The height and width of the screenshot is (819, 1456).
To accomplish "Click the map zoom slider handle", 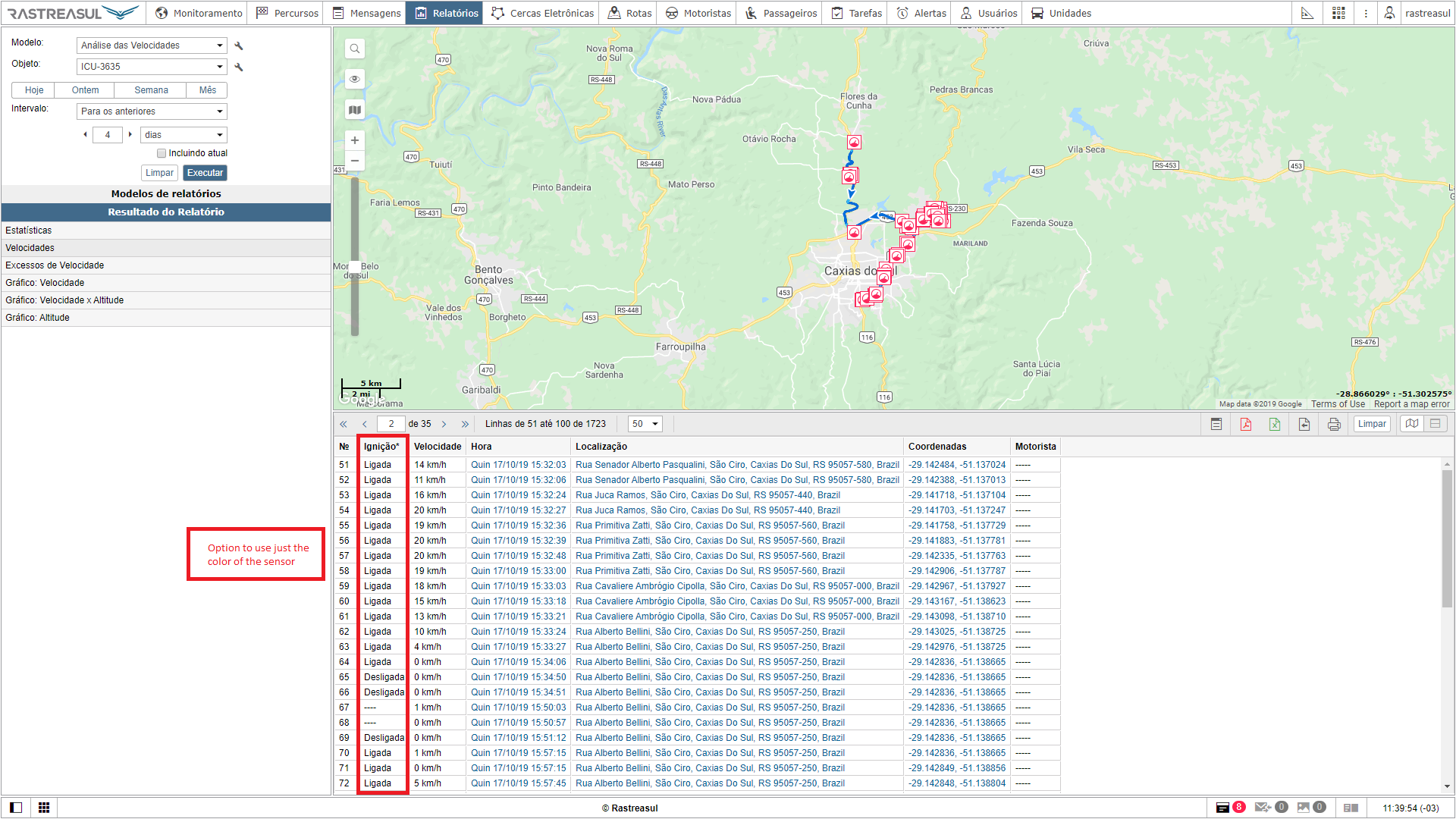I will [354, 267].
